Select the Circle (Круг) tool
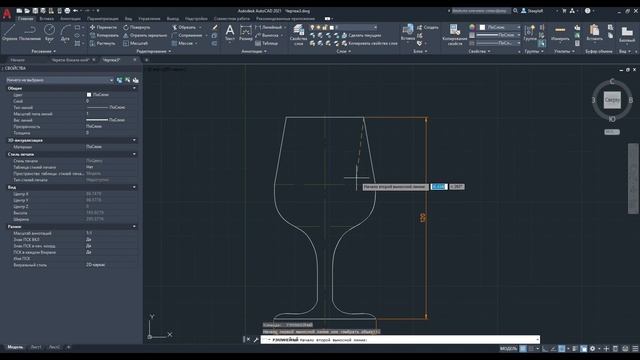 (x=49, y=33)
